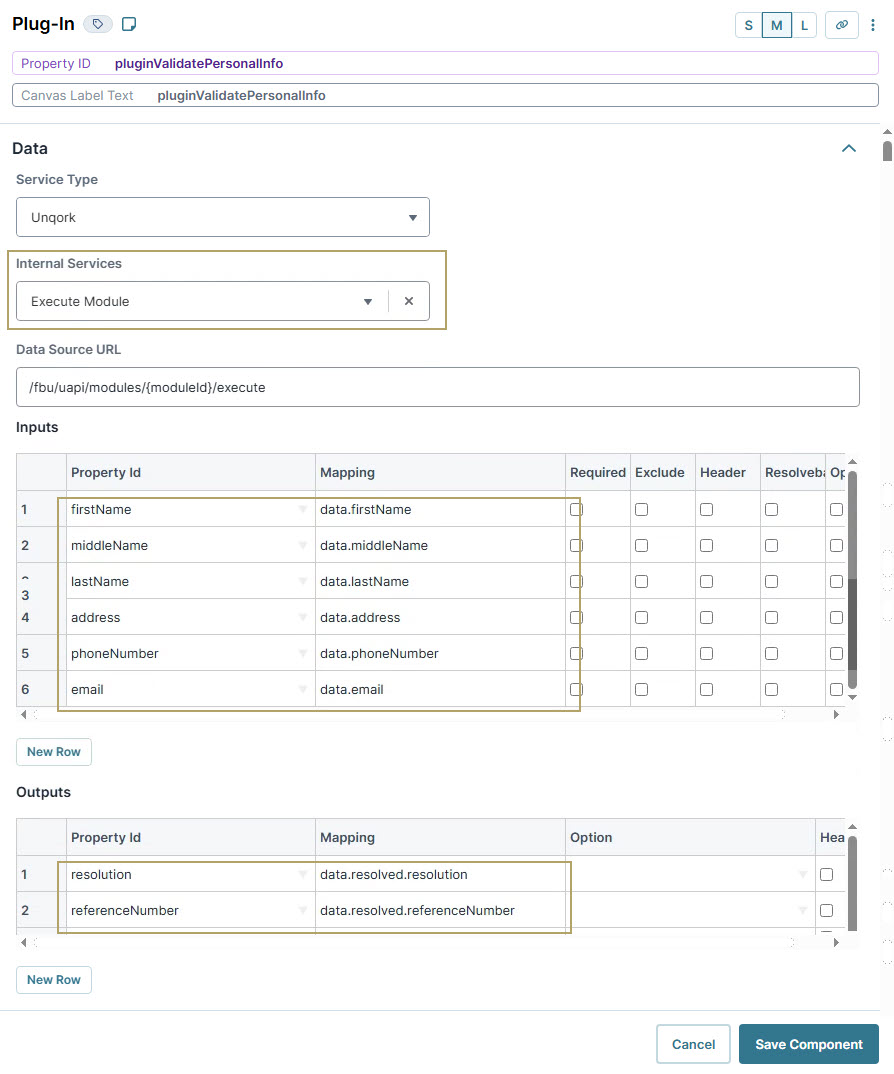Click the Cancel button
The height and width of the screenshot is (1074, 894).
pos(693,1043)
